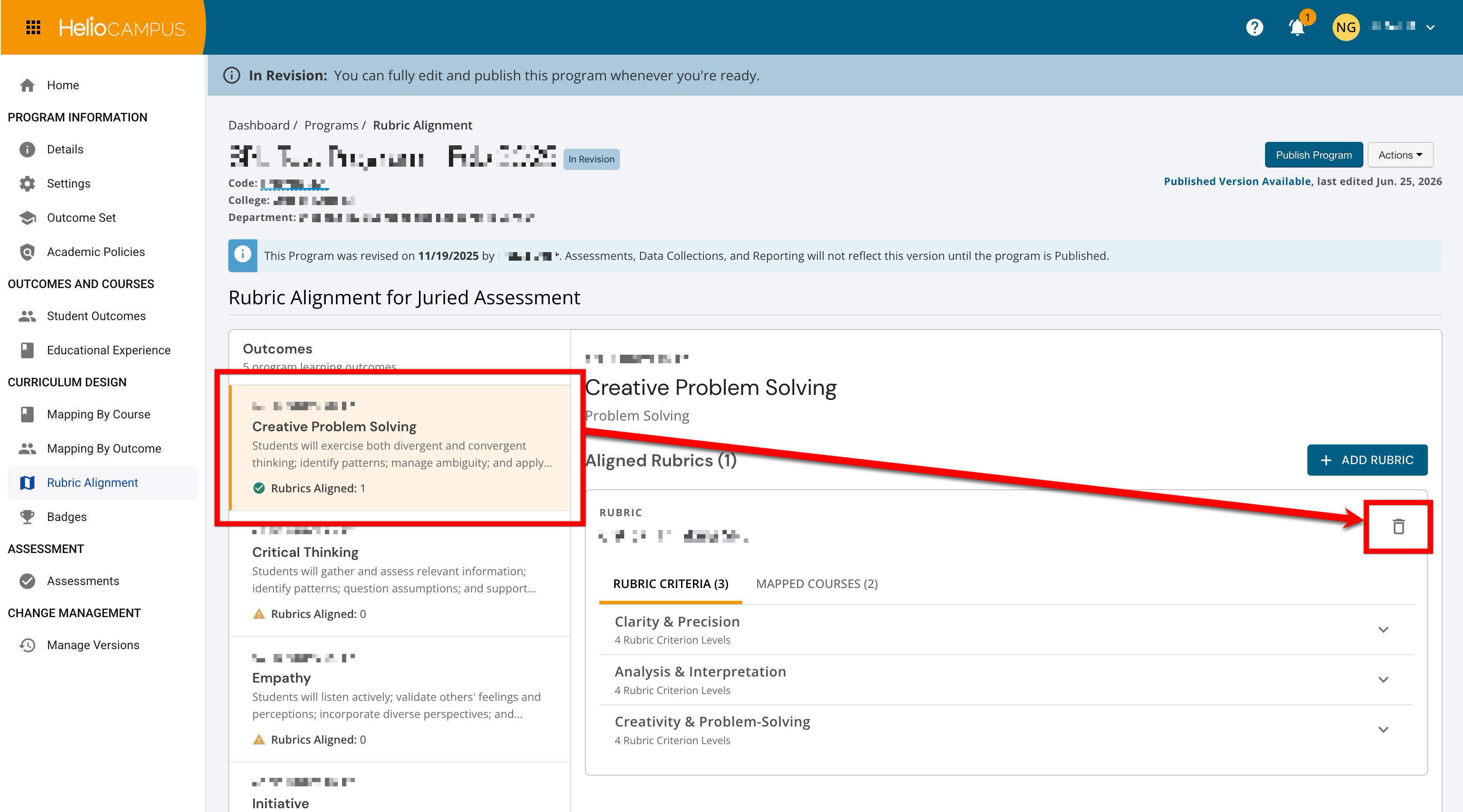This screenshot has height=812, width=1463.
Task: Click the Settings gear icon
Action: (27, 183)
